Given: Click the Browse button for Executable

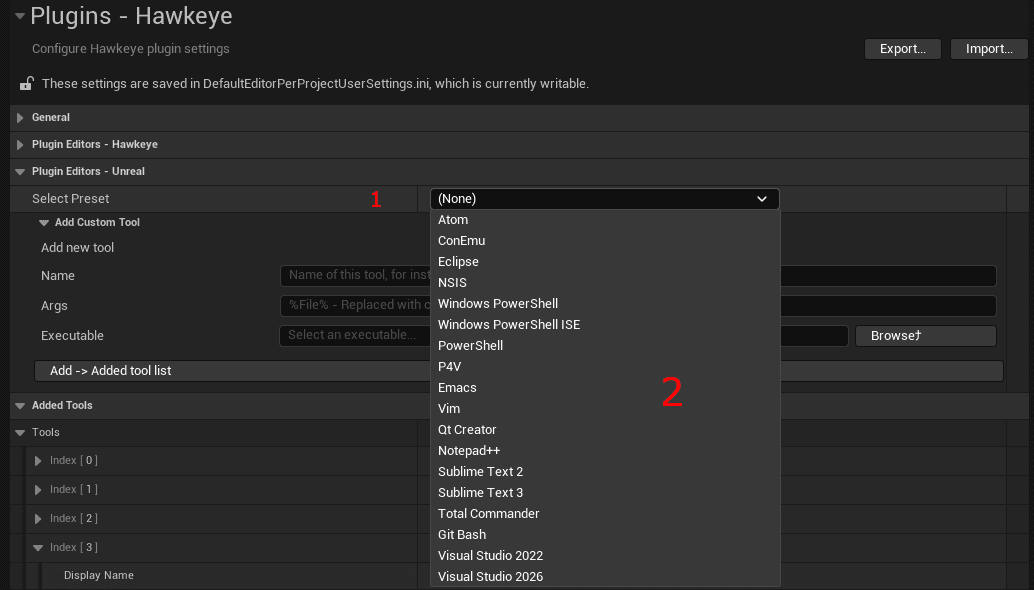Looking at the screenshot, I should coord(924,335).
